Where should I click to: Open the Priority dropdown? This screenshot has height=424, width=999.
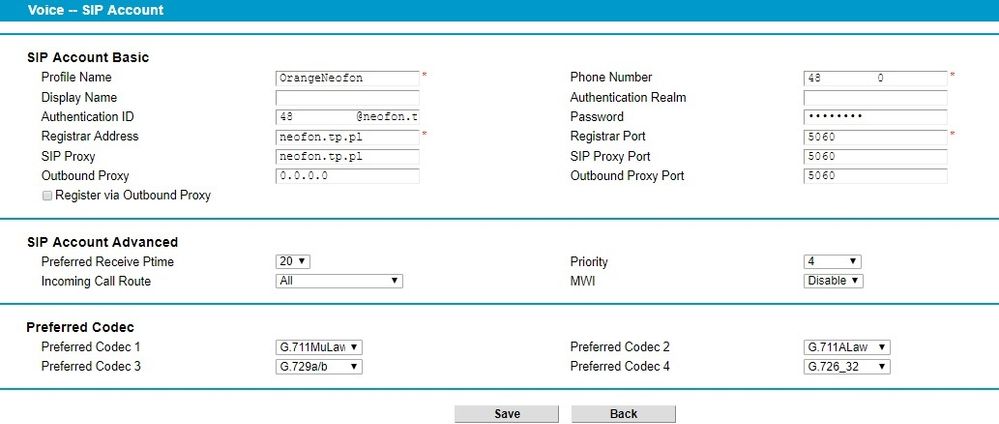point(832,262)
